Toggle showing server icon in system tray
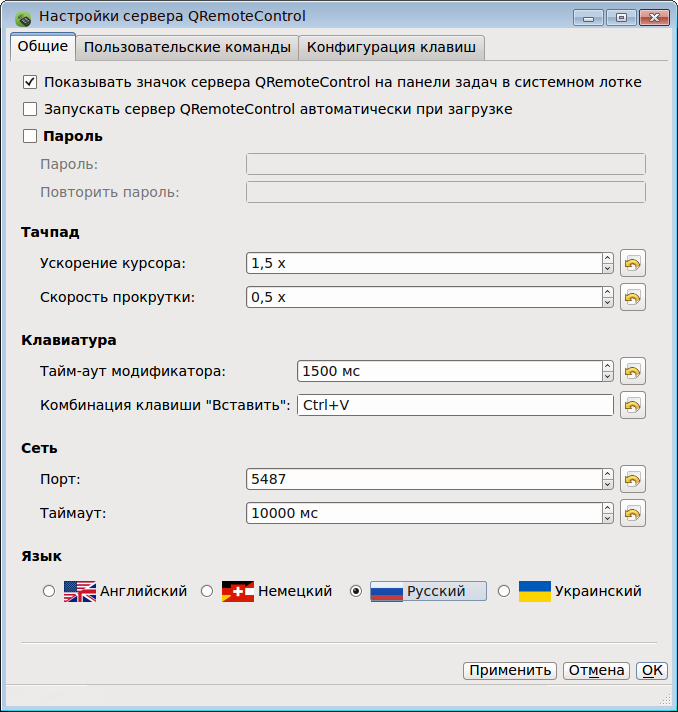Screen dimensions: 678x712 point(30,82)
